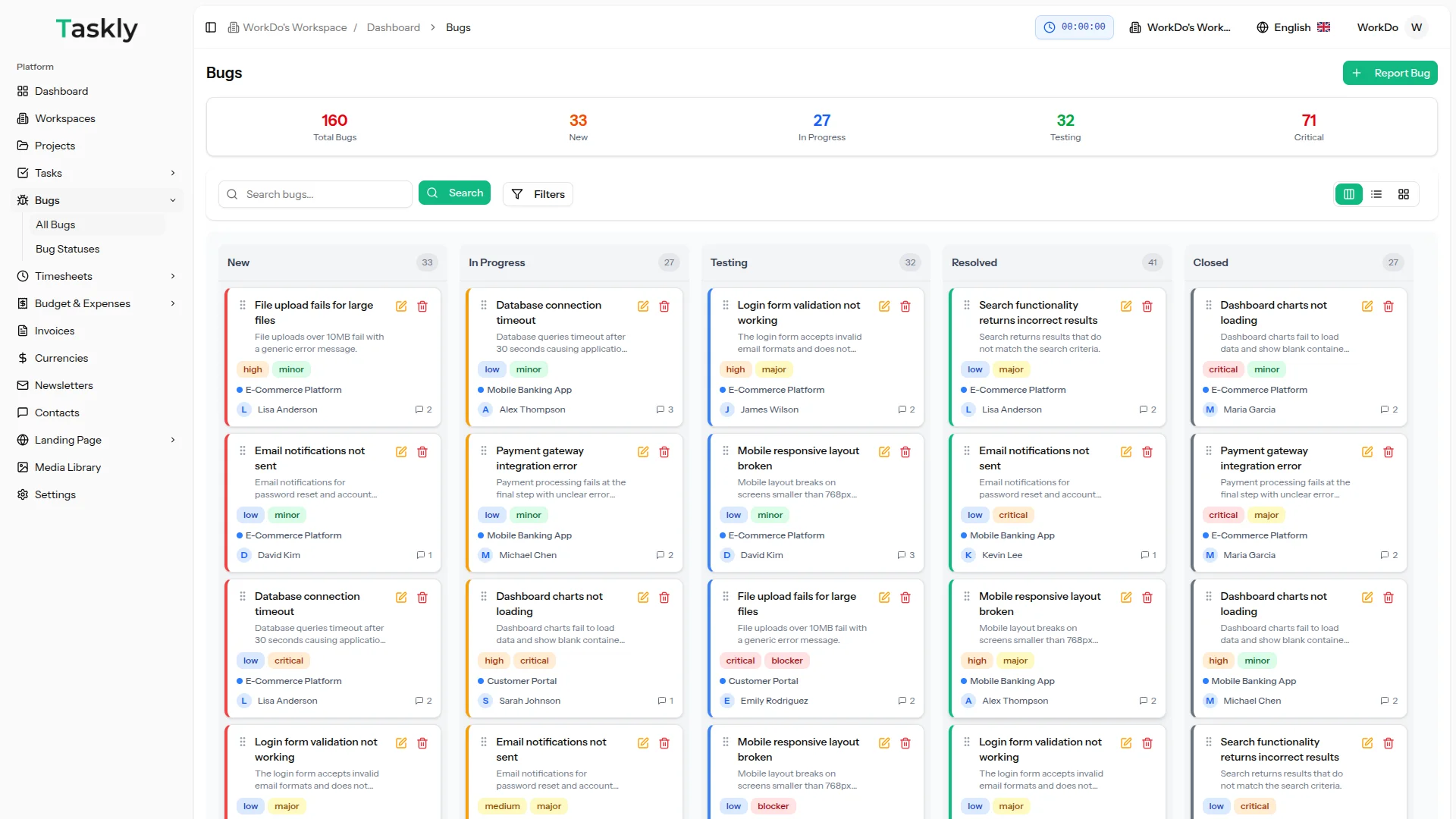This screenshot has height=819, width=1456.
Task: Click the timer clock 00:00:00
Action: pos(1074,27)
